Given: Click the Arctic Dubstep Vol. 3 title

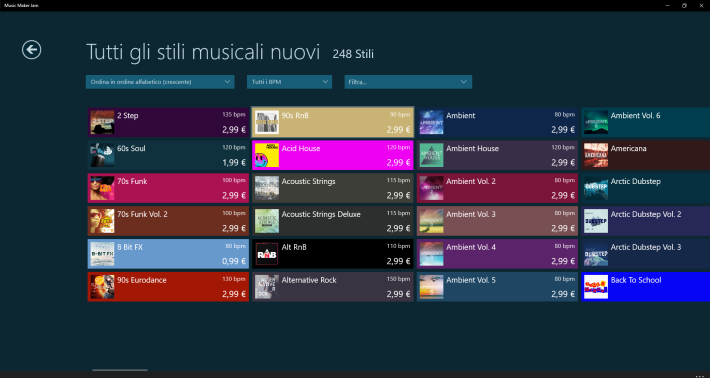Looking at the screenshot, I should pos(646,248).
